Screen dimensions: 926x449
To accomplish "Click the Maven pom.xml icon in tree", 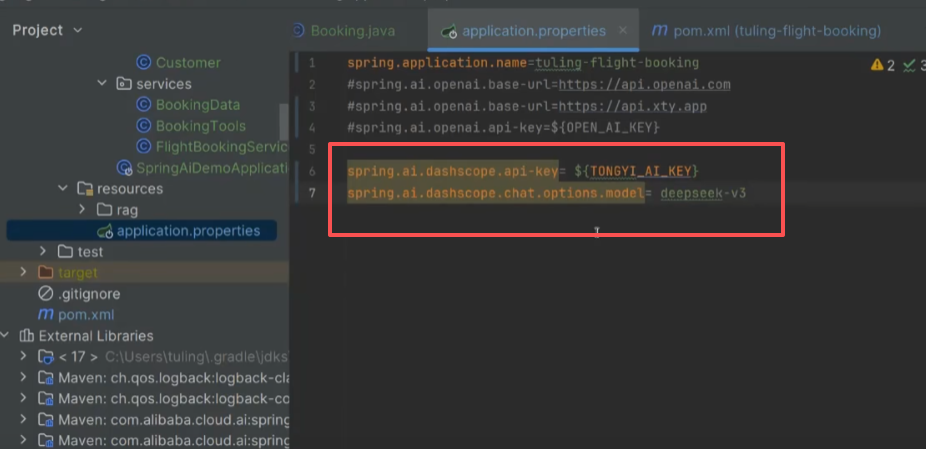I will (x=45, y=314).
